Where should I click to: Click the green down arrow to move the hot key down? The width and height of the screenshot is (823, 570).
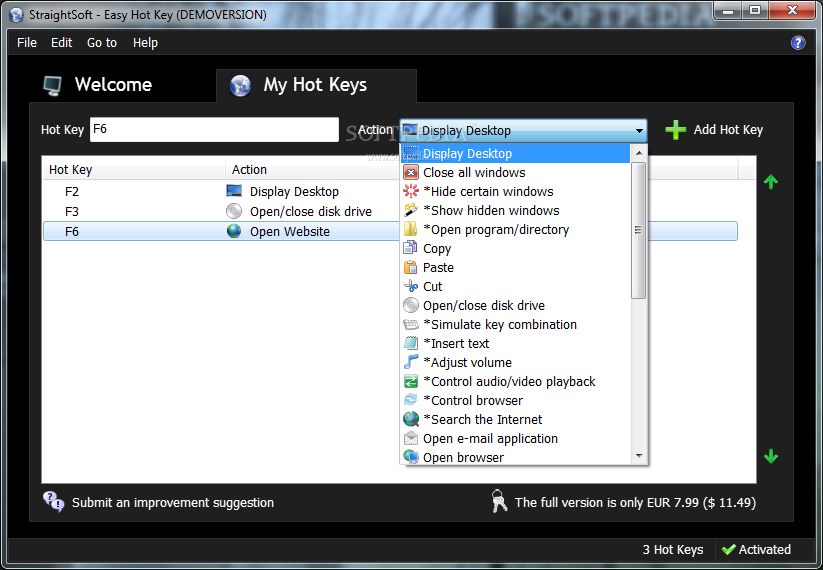(771, 456)
